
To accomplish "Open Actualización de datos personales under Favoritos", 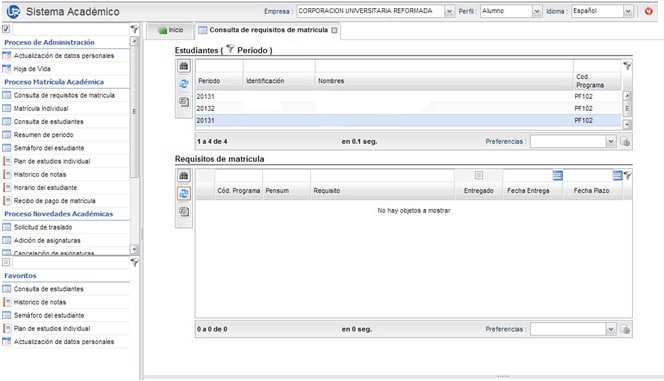I will pos(64,342).
